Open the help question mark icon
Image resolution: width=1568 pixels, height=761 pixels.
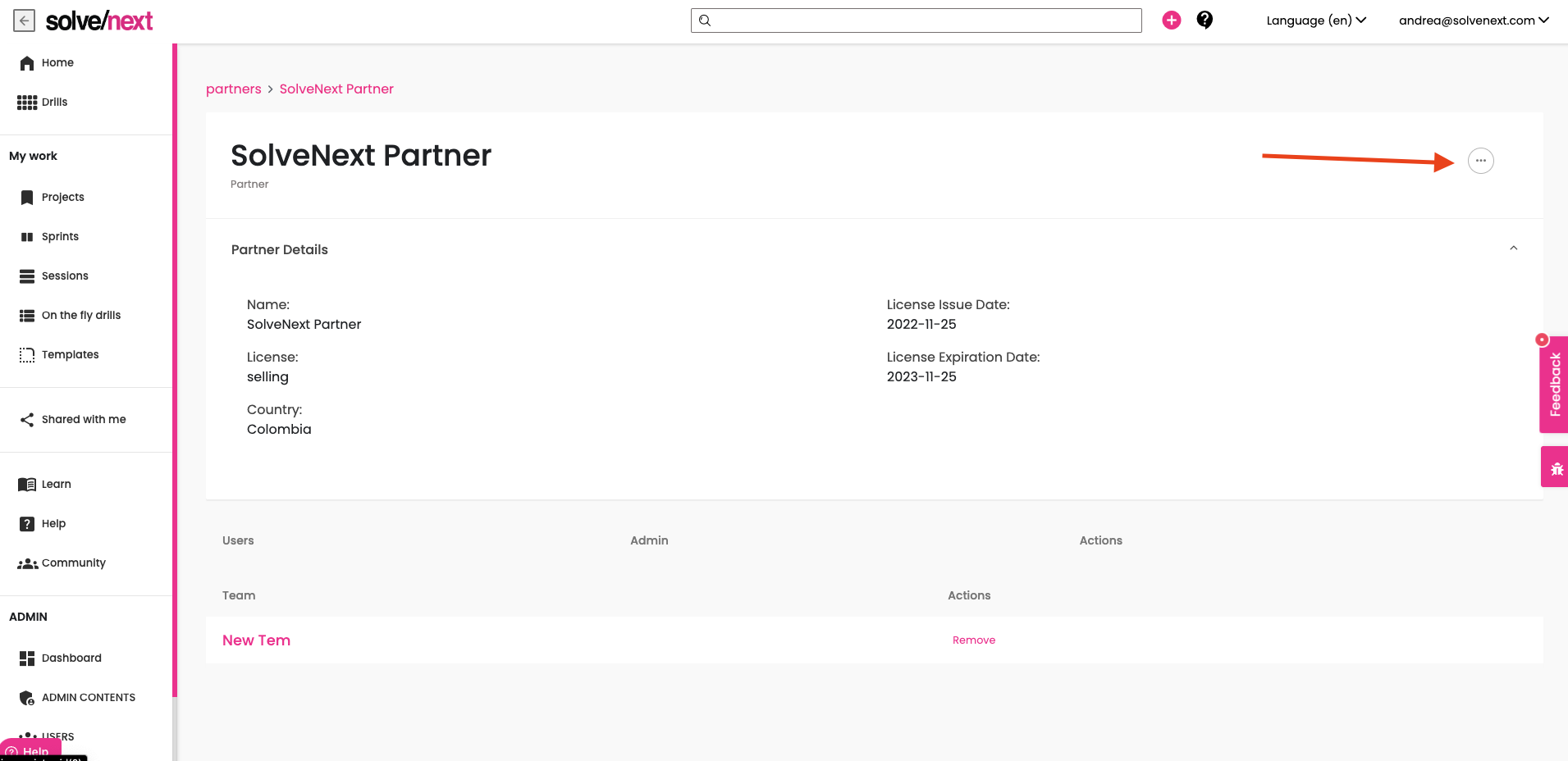point(1205,20)
